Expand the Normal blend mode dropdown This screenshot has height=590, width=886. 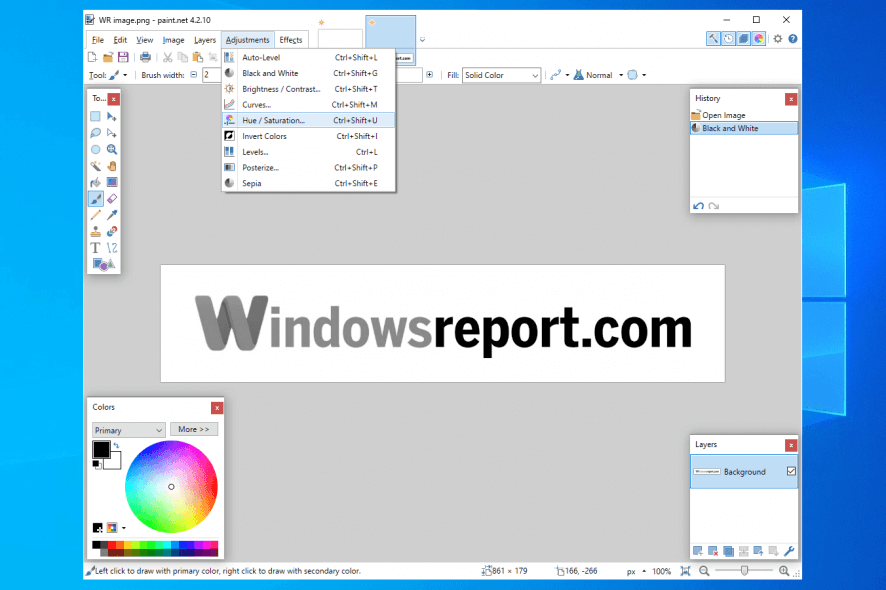coord(621,75)
